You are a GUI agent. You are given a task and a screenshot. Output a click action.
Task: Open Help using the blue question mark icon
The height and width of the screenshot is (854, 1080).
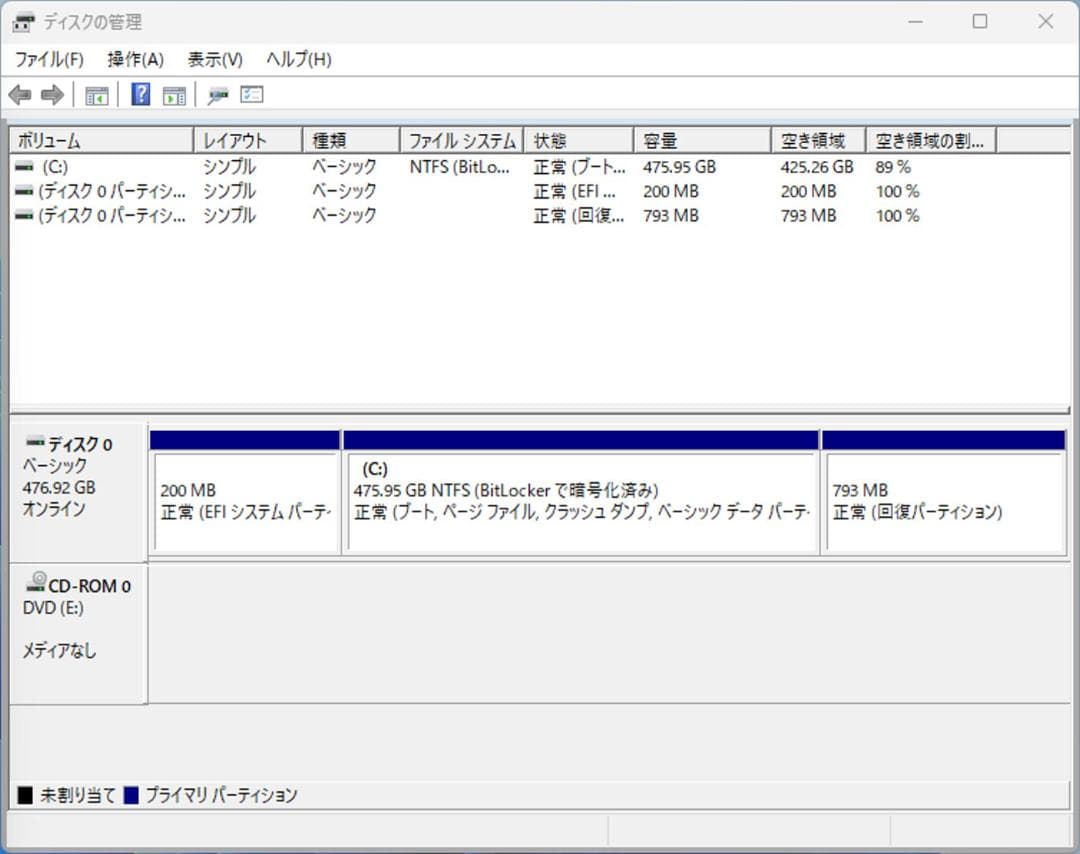[x=138, y=94]
